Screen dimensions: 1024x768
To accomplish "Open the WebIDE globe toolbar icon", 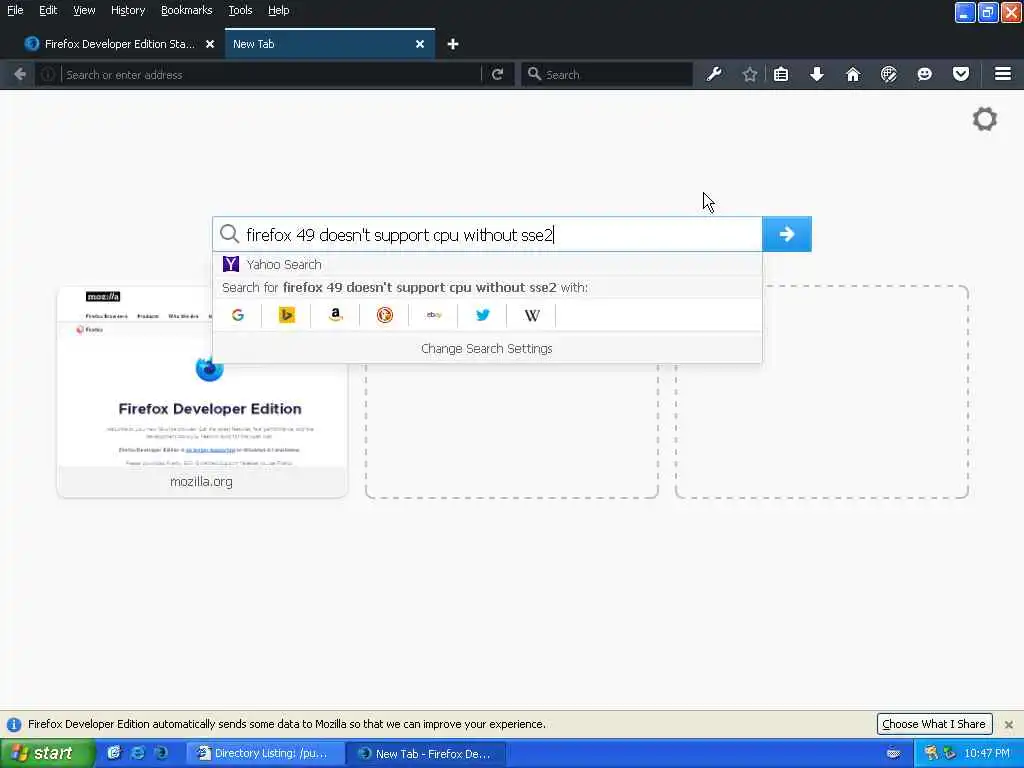I will 888,74.
